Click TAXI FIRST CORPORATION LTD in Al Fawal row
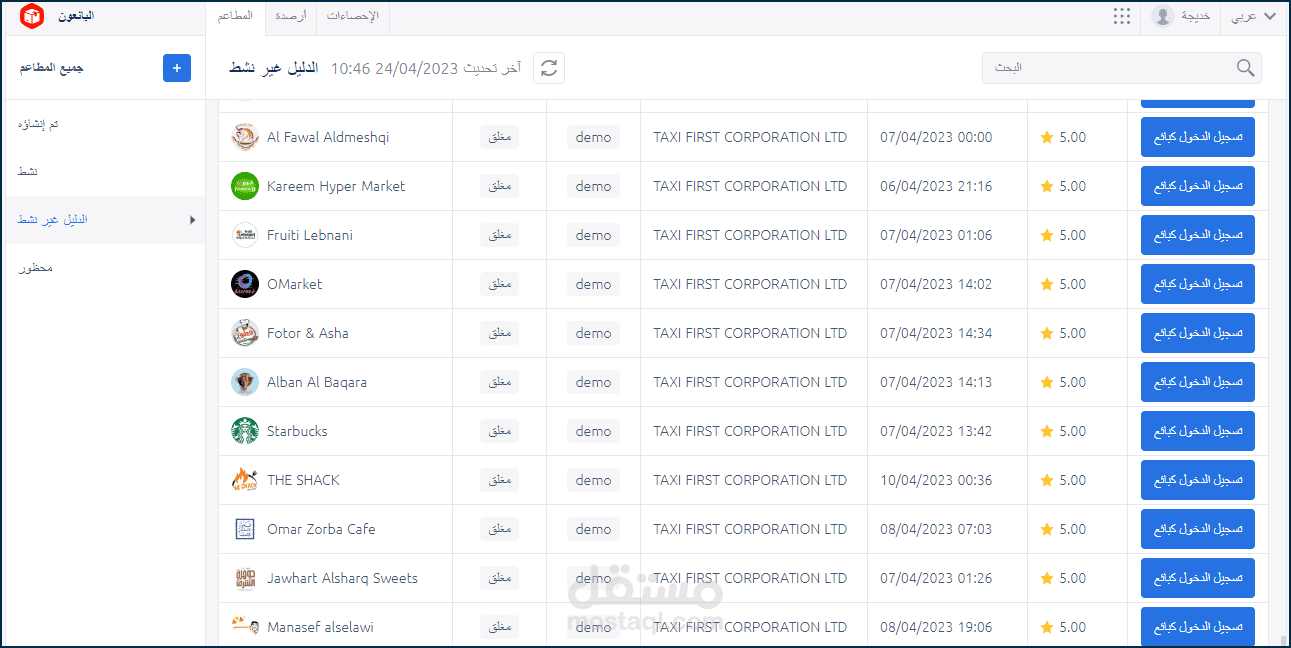Image resolution: width=1291 pixels, height=648 pixels. [x=750, y=137]
